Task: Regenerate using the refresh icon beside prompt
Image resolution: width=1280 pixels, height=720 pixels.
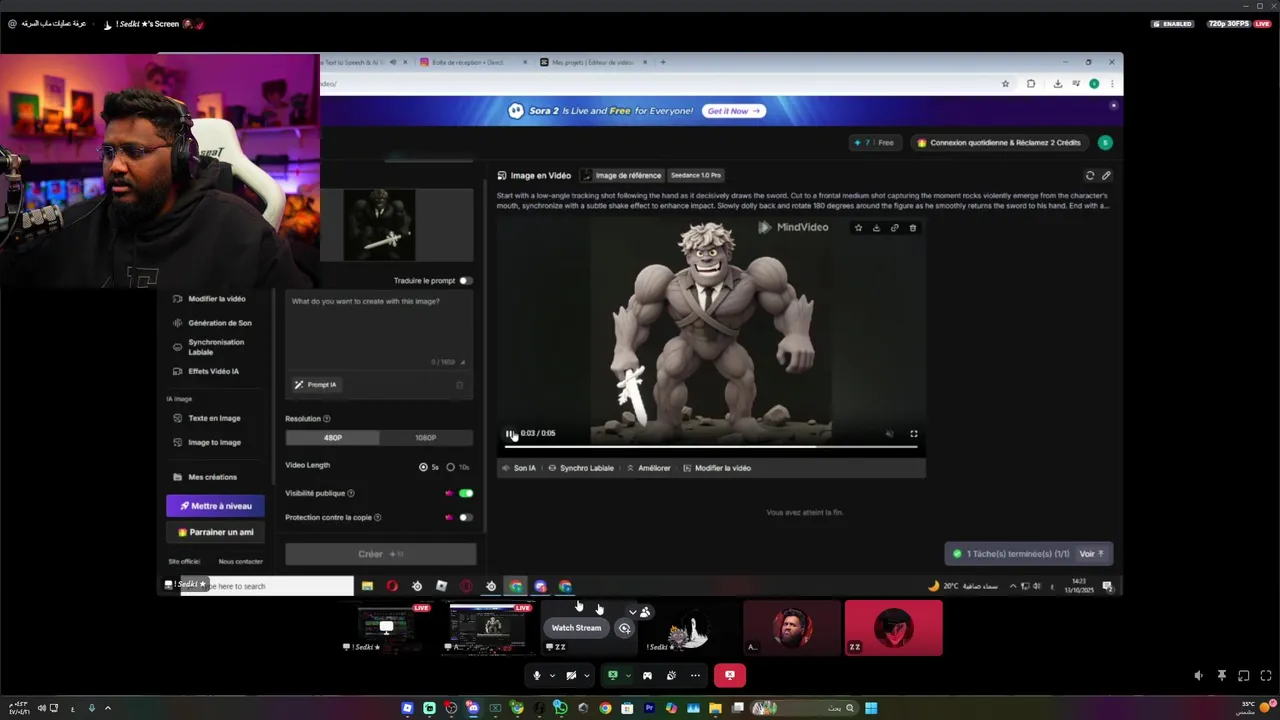Action: 1090,175
